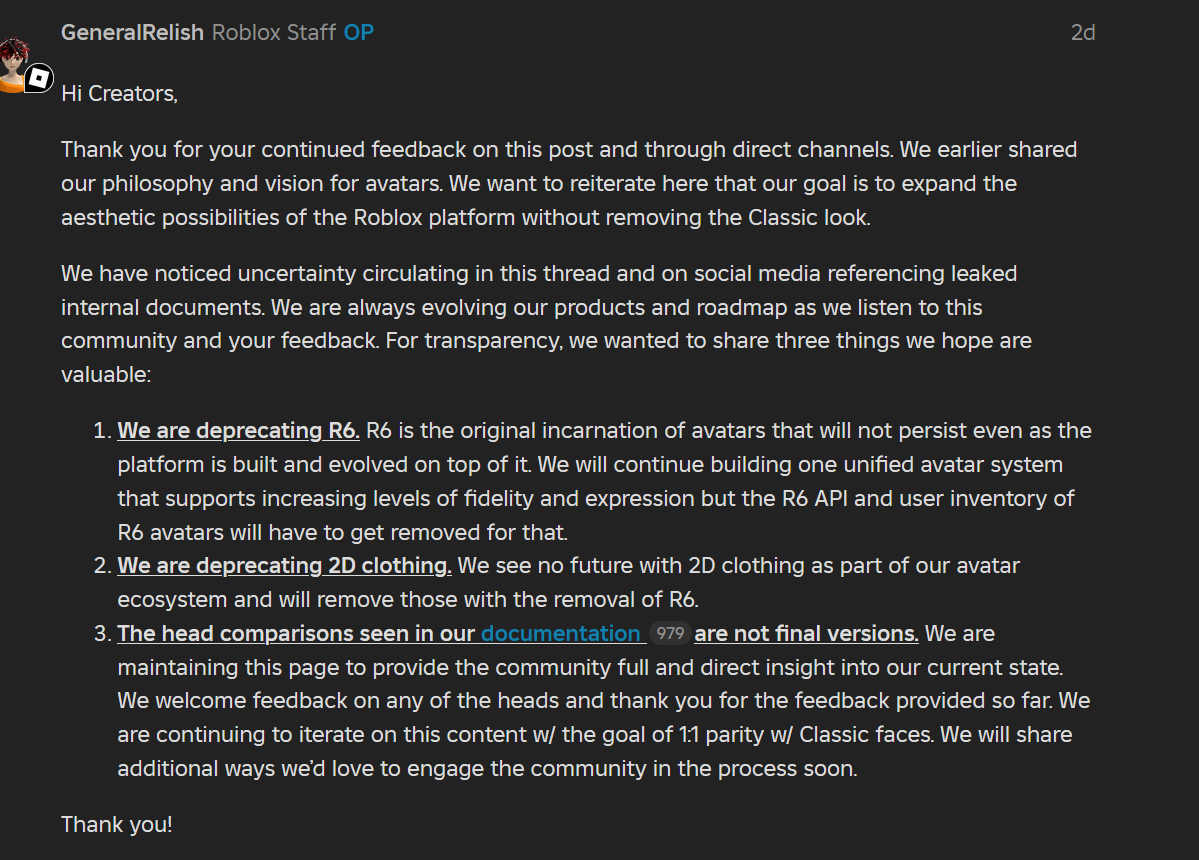
Task: Click the 979 link click counter
Action: 670,633
